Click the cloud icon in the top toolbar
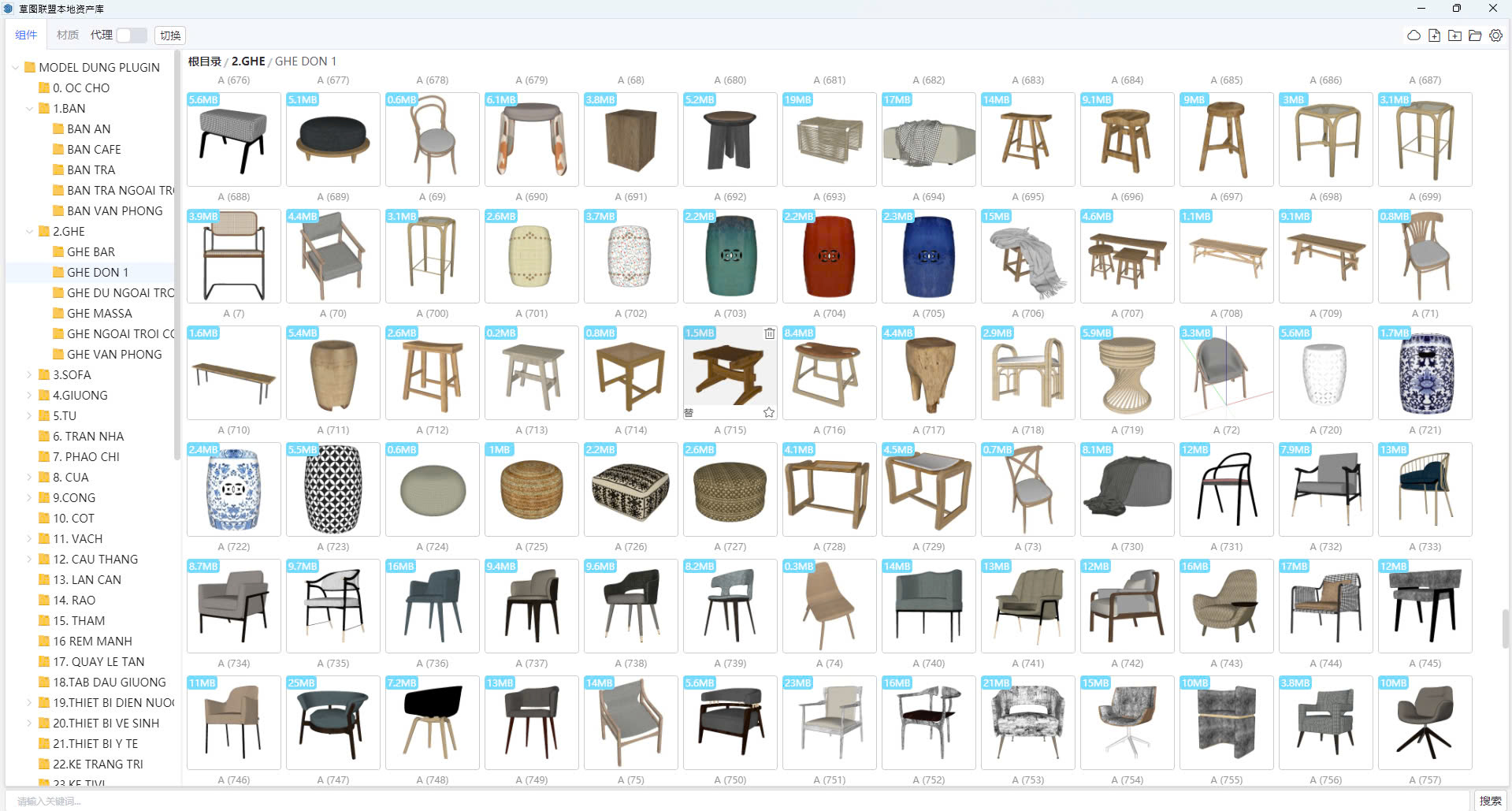Viewport: 1512px width, 811px height. [1414, 35]
